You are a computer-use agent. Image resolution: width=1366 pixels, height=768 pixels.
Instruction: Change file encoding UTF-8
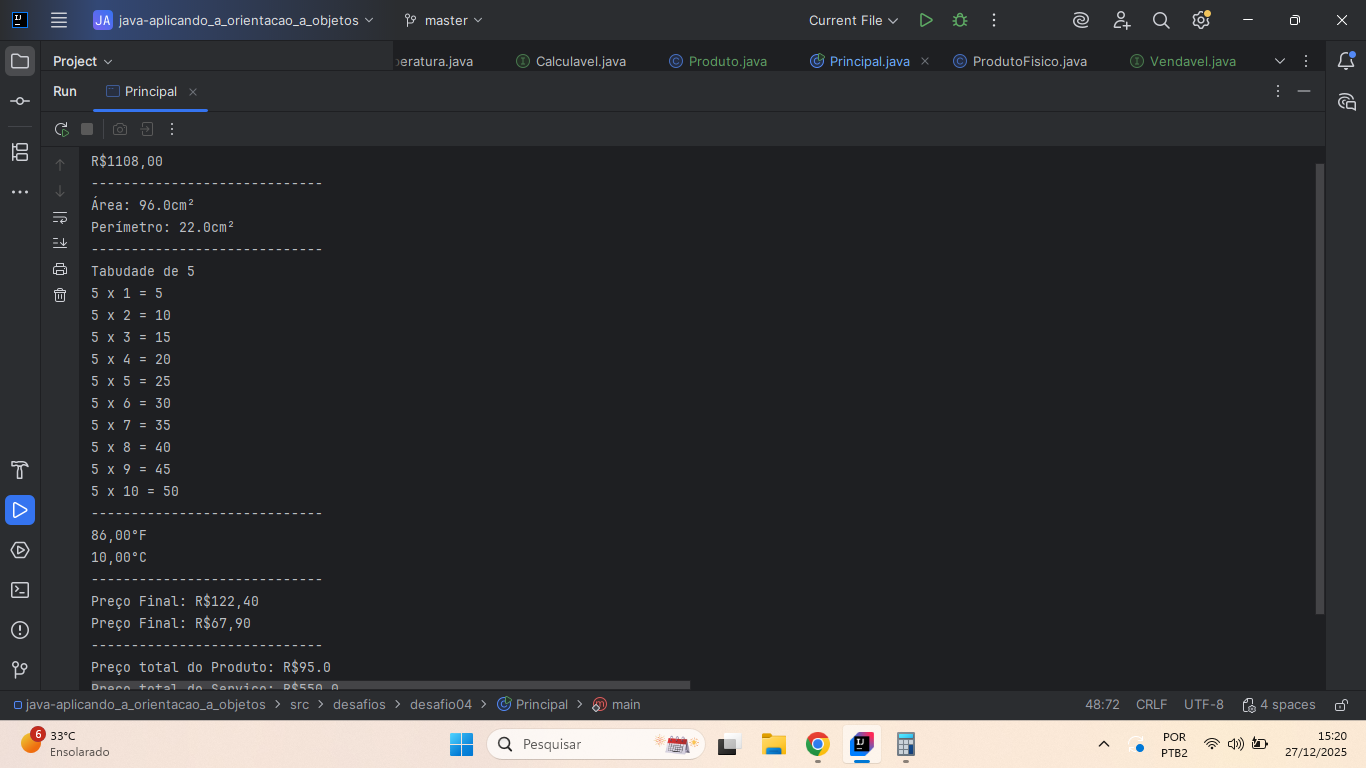point(1204,705)
